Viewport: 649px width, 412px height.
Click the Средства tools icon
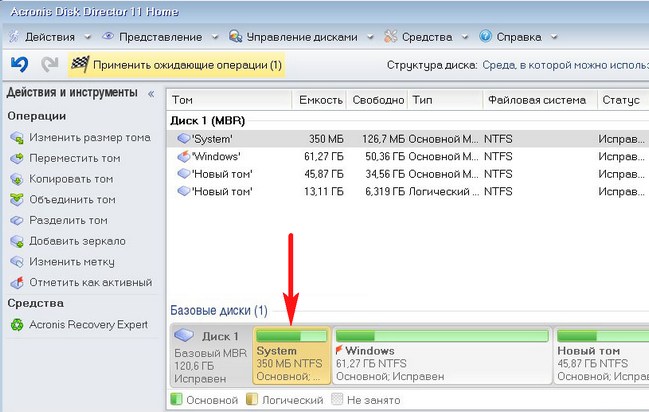(390, 36)
